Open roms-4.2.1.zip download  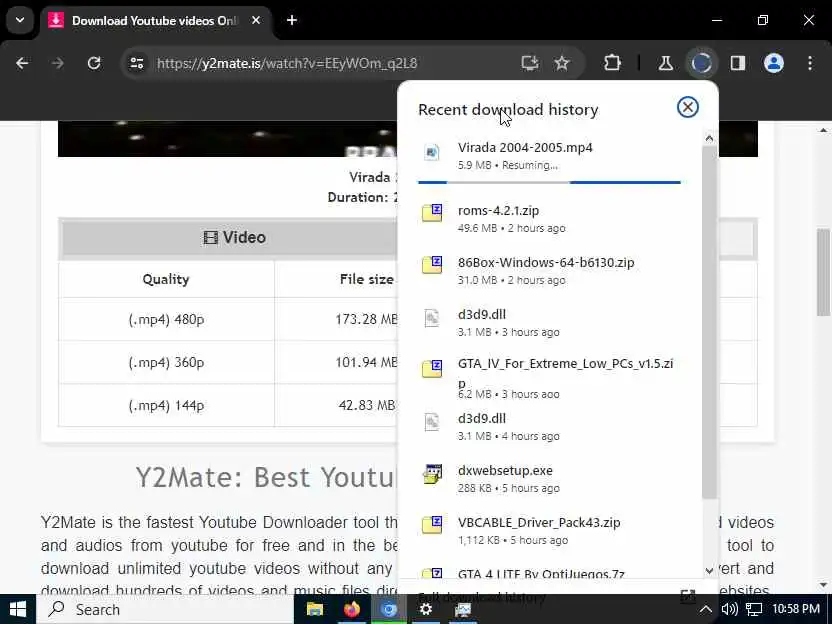[549, 219]
